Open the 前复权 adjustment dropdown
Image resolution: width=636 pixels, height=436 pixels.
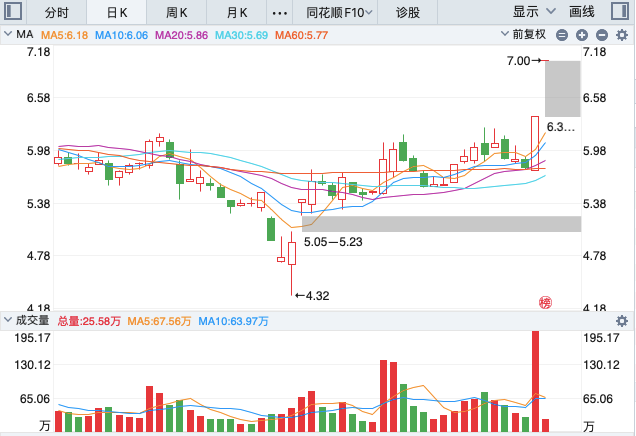click(x=524, y=34)
